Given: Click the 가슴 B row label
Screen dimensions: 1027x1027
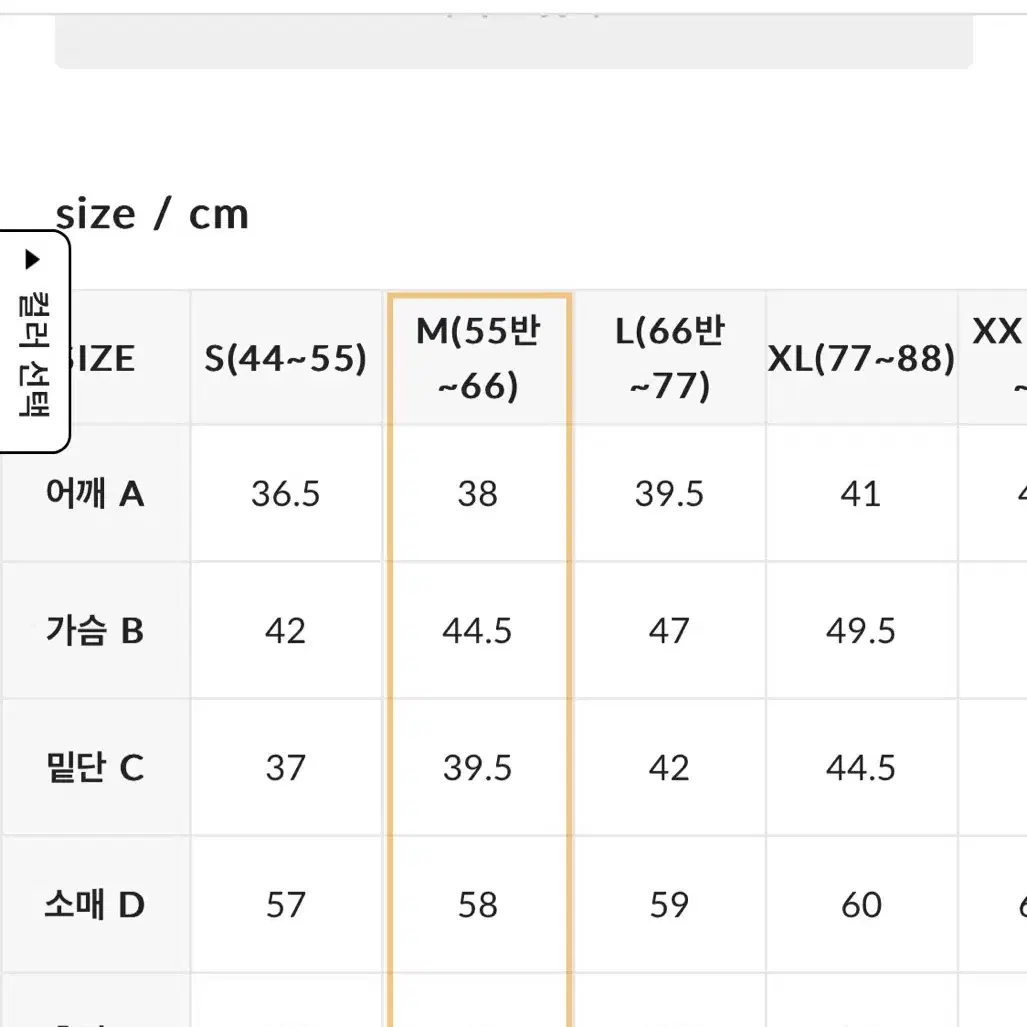Looking at the screenshot, I should tap(95, 630).
